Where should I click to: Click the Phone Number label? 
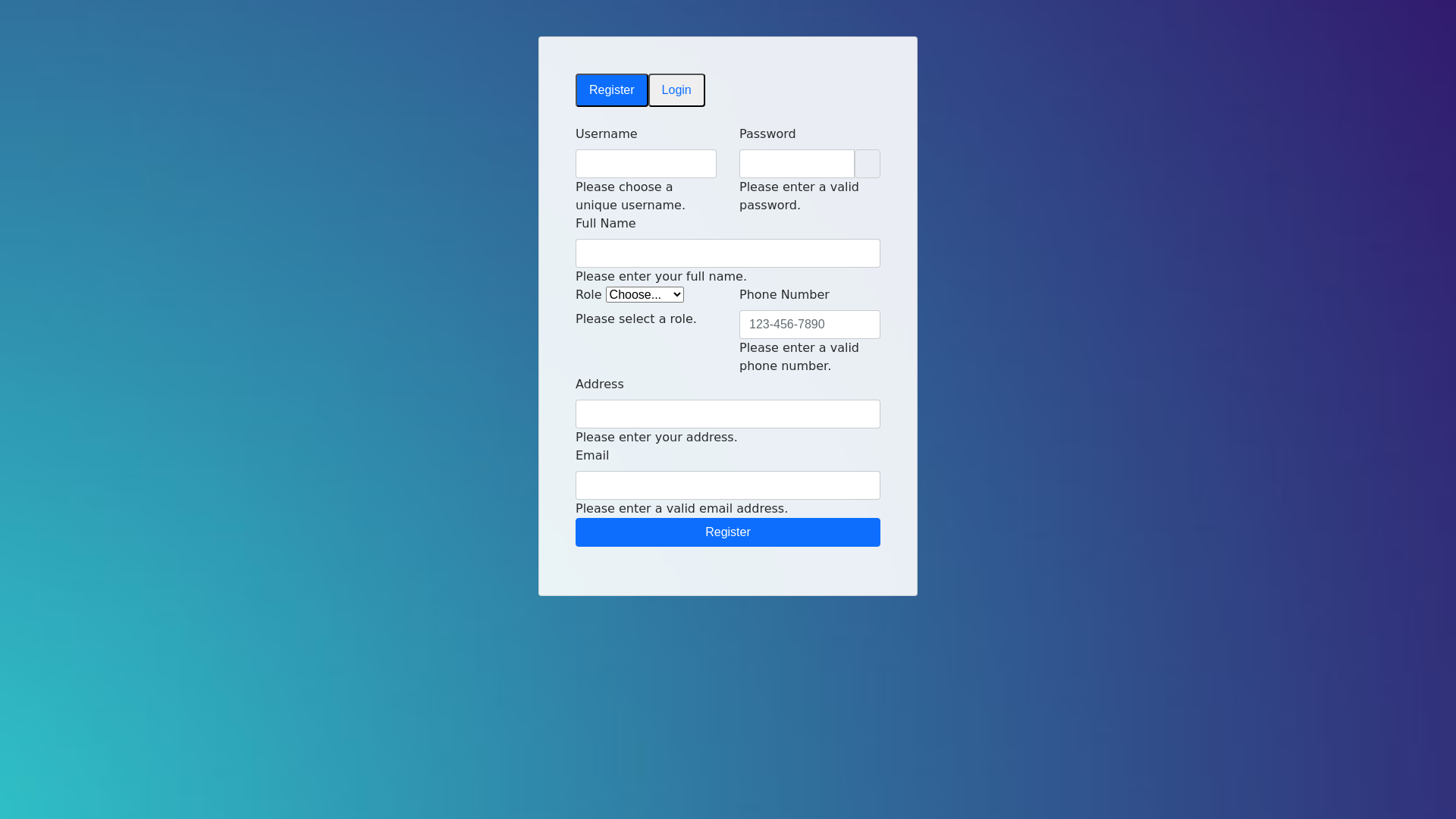point(783,295)
